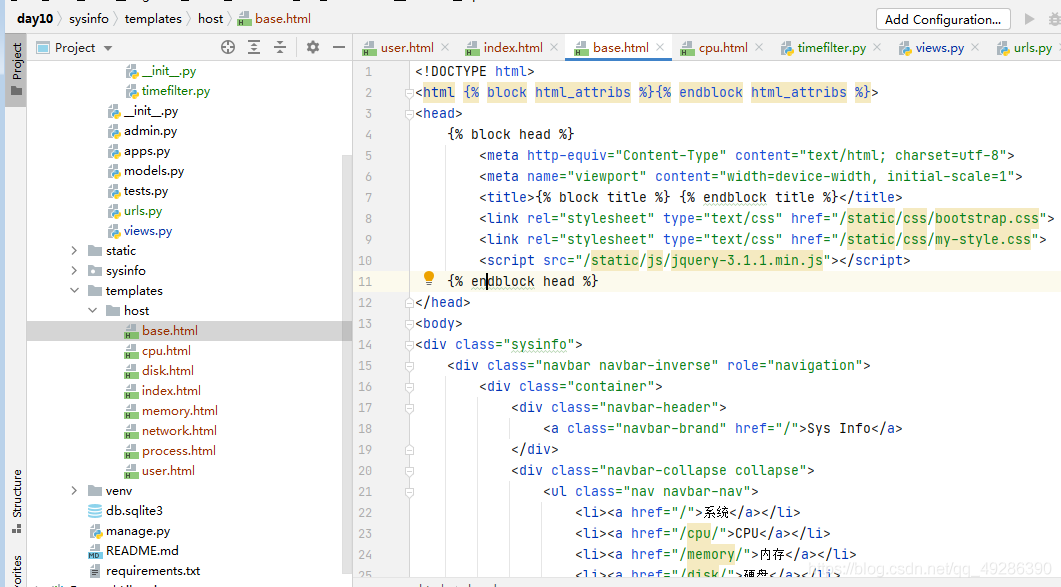The height and width of the screenshot is (587, 1061).
Task: Close the views.py tab
Action: click(975, 47)
